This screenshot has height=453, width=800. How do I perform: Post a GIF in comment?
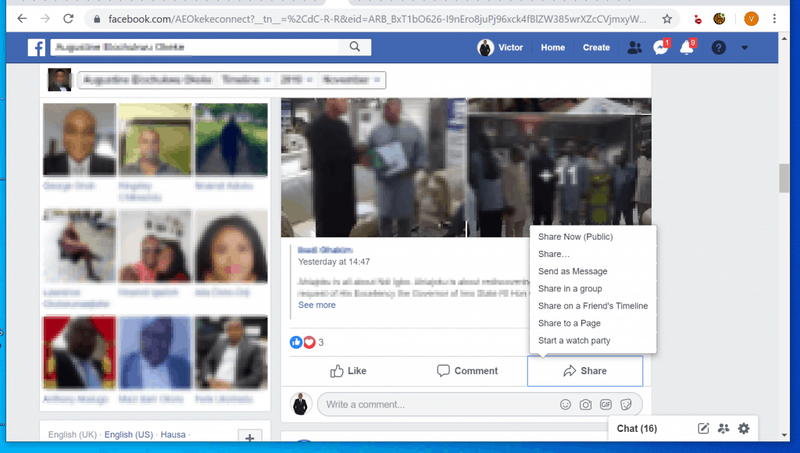pos(606,405)
